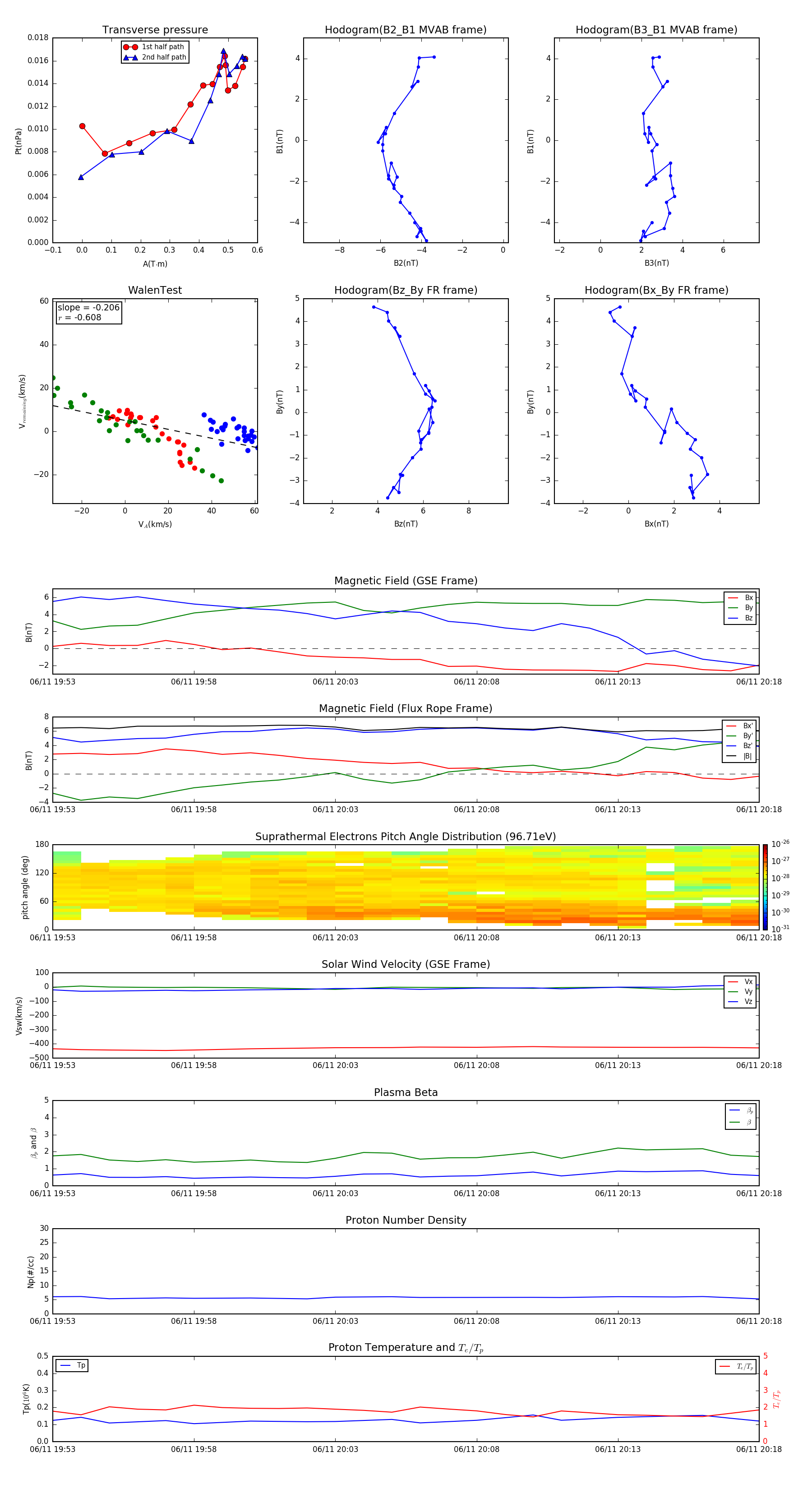Click the blue line swatch beside '2nd half path'

pos(131,58)
